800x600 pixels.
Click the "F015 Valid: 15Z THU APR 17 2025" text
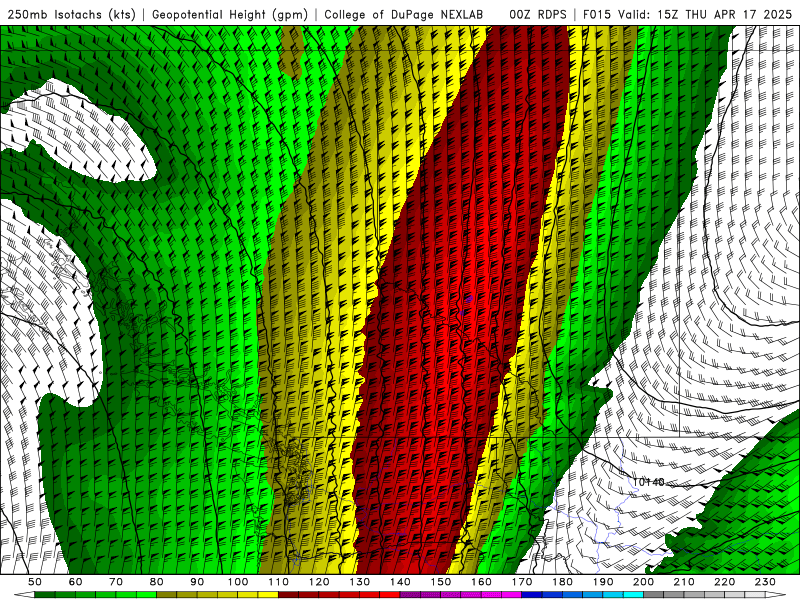(687, 15)
